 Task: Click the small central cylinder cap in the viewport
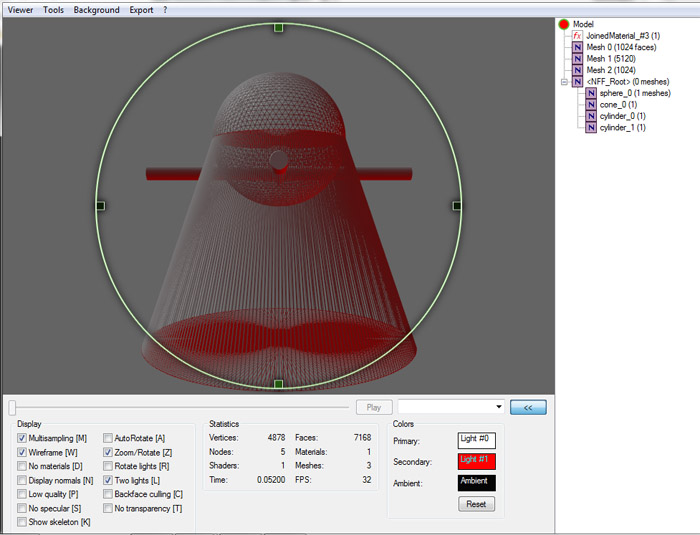279,161
